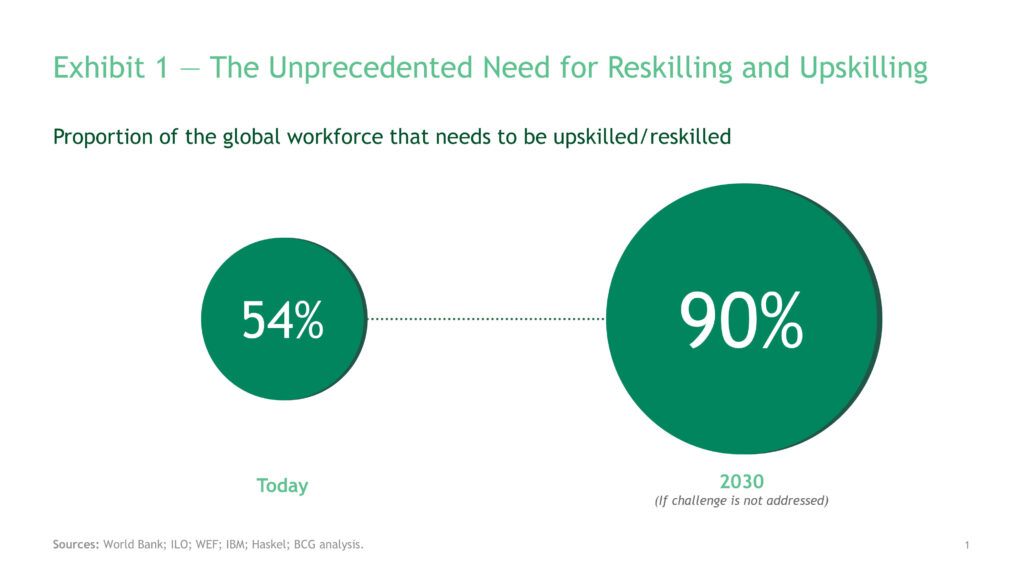Viewport: 1024px width, 576px height.
Task: Click 'IBM' in the sources footnote
Action: pyautogui.click(x=232, y=545)
